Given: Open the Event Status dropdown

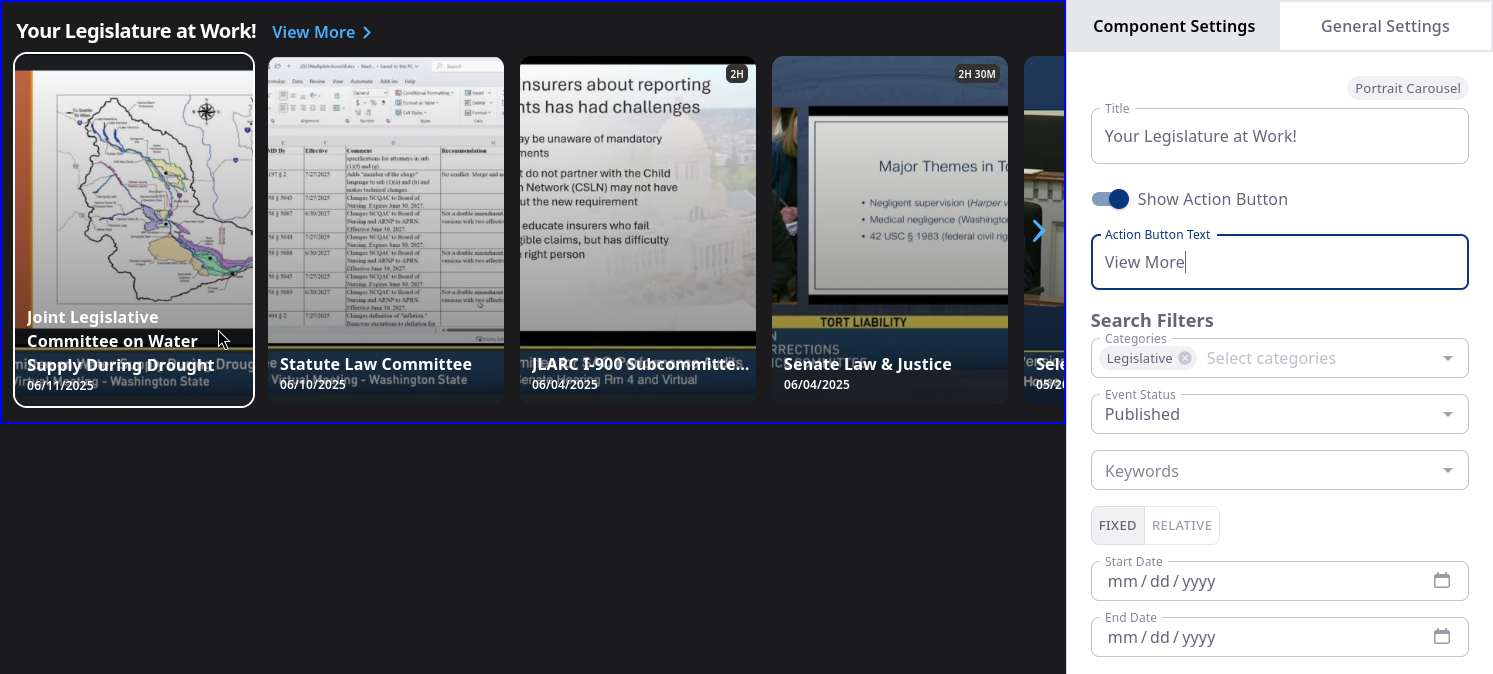Looking at the screenshot, I should [1279, 414].
